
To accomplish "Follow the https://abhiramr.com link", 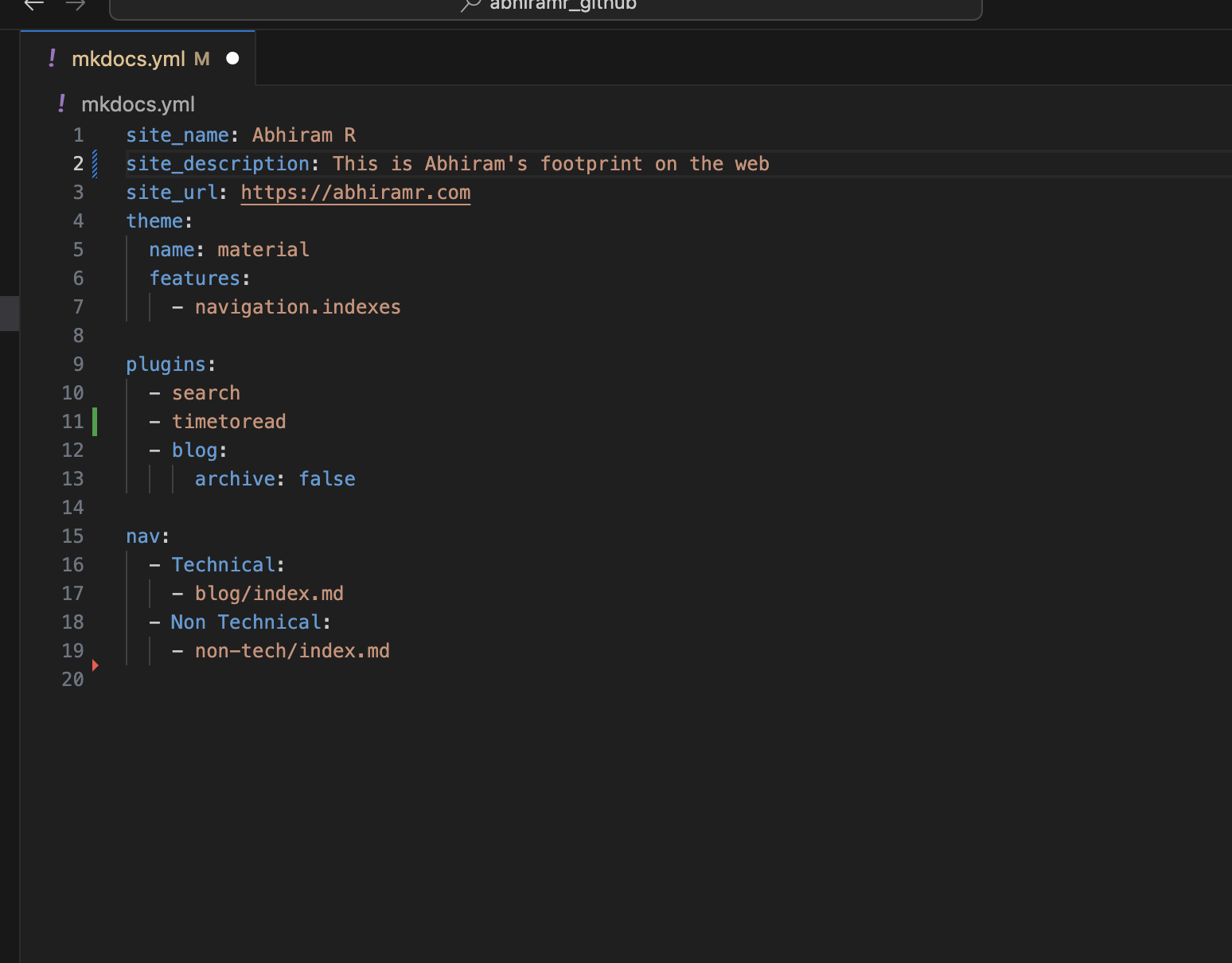I will pos(355,193).
